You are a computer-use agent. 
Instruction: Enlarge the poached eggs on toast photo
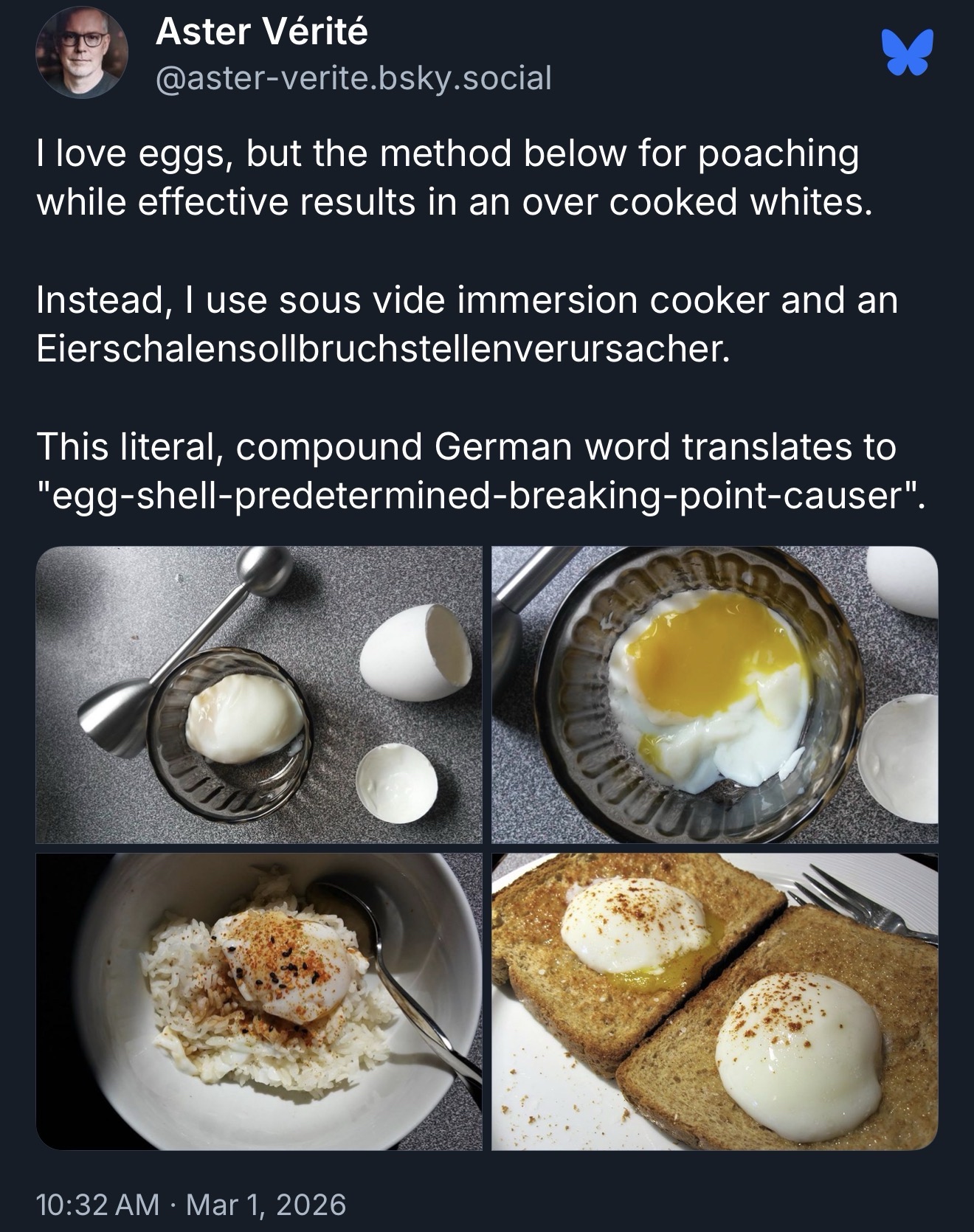[x=714, y=1001]
